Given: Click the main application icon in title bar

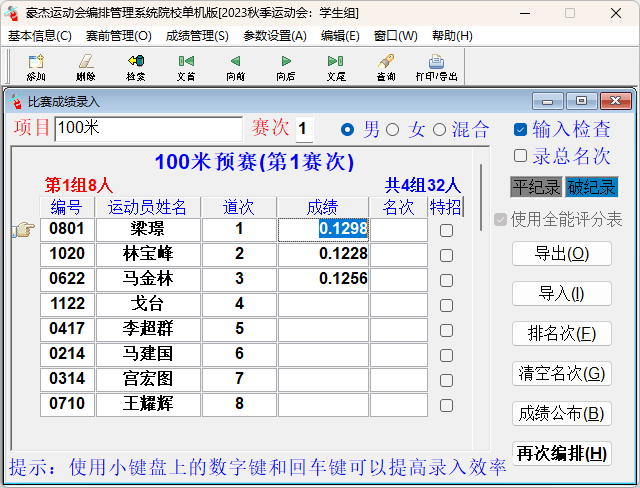Looking at the screenshot, I should (x=12, y=13).
